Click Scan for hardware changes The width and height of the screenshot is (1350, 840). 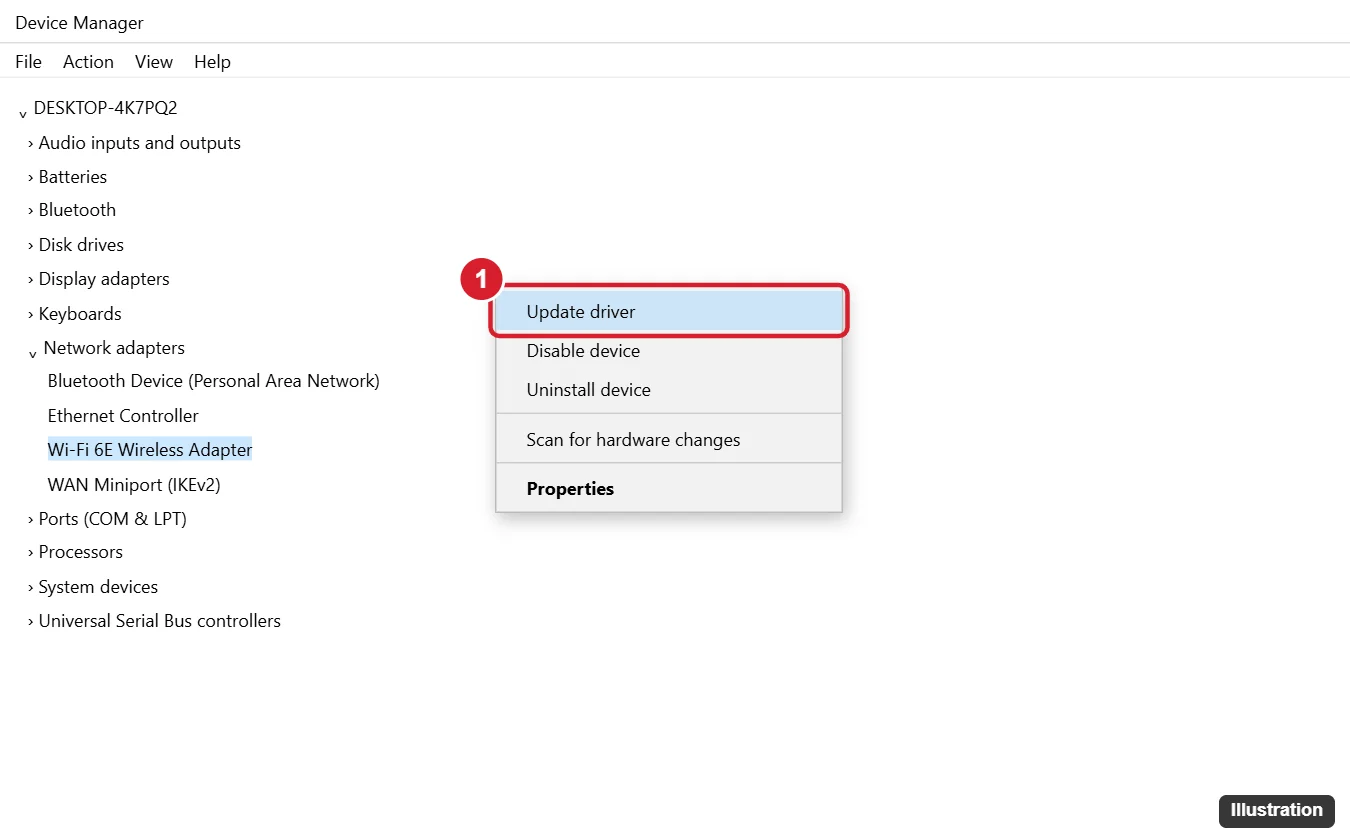pyautogui.click(x=669, y=440)
